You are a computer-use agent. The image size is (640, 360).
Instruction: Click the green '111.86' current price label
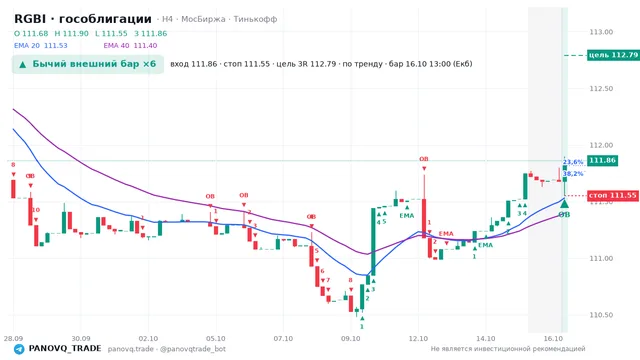tap(602, 160)
